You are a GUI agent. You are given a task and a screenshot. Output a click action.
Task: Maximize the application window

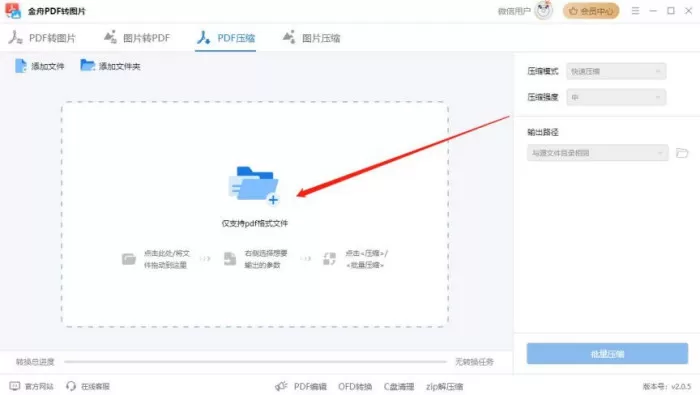point(671,11)
